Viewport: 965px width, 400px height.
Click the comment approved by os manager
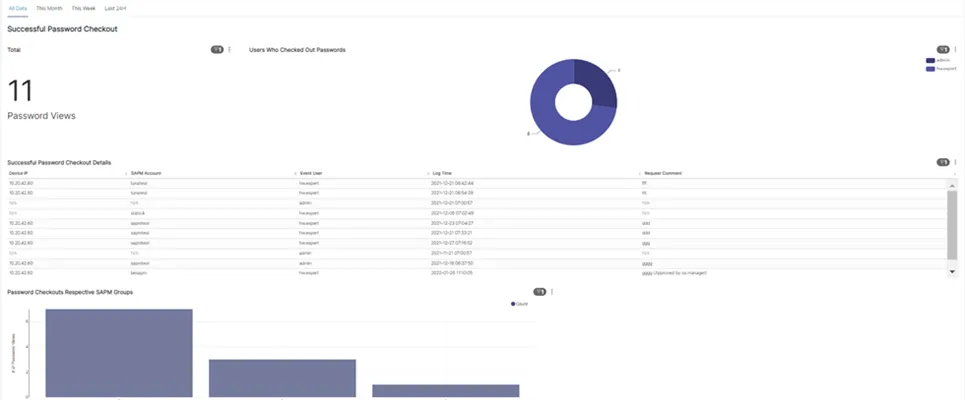click(675, 273)
